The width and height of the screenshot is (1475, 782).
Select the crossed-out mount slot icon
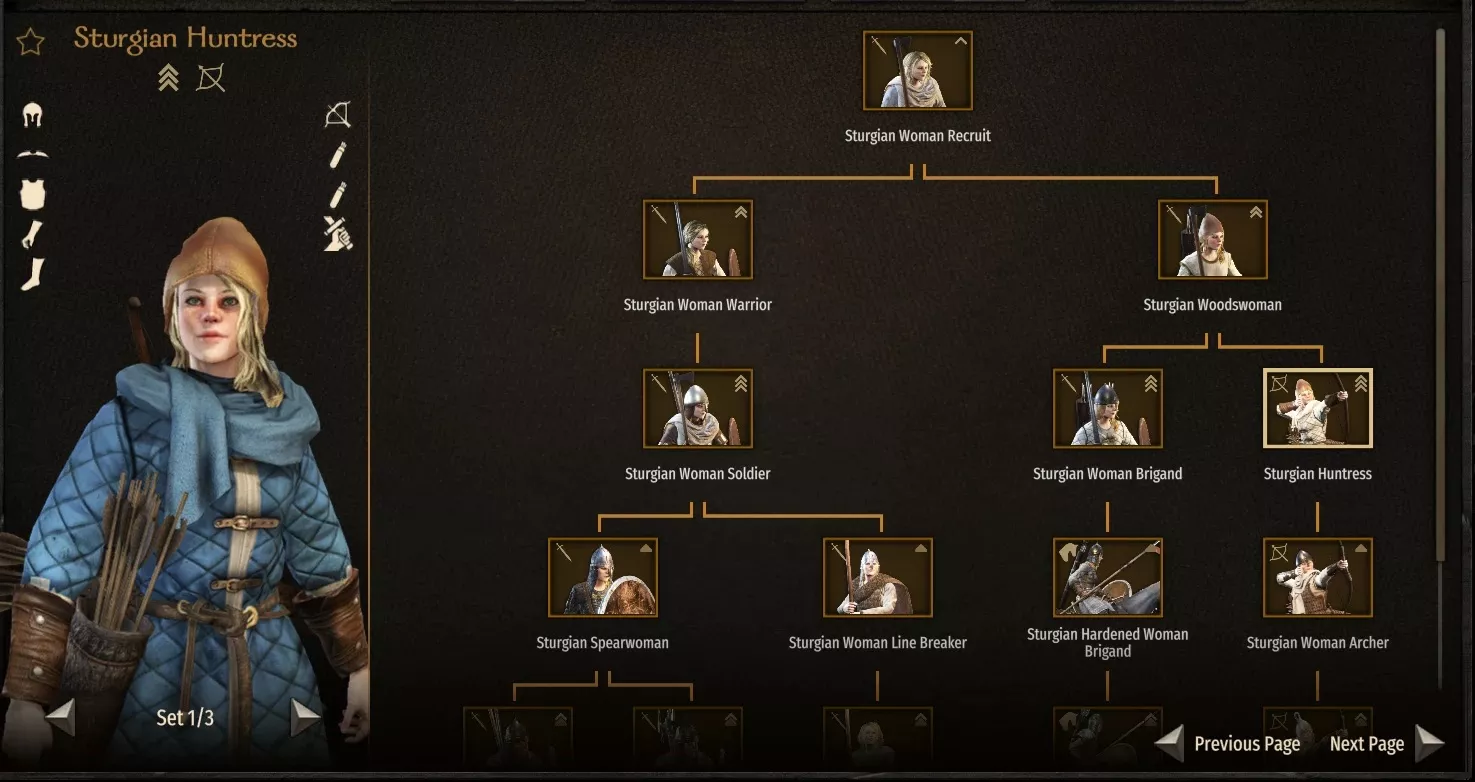(x=338, y=234)
